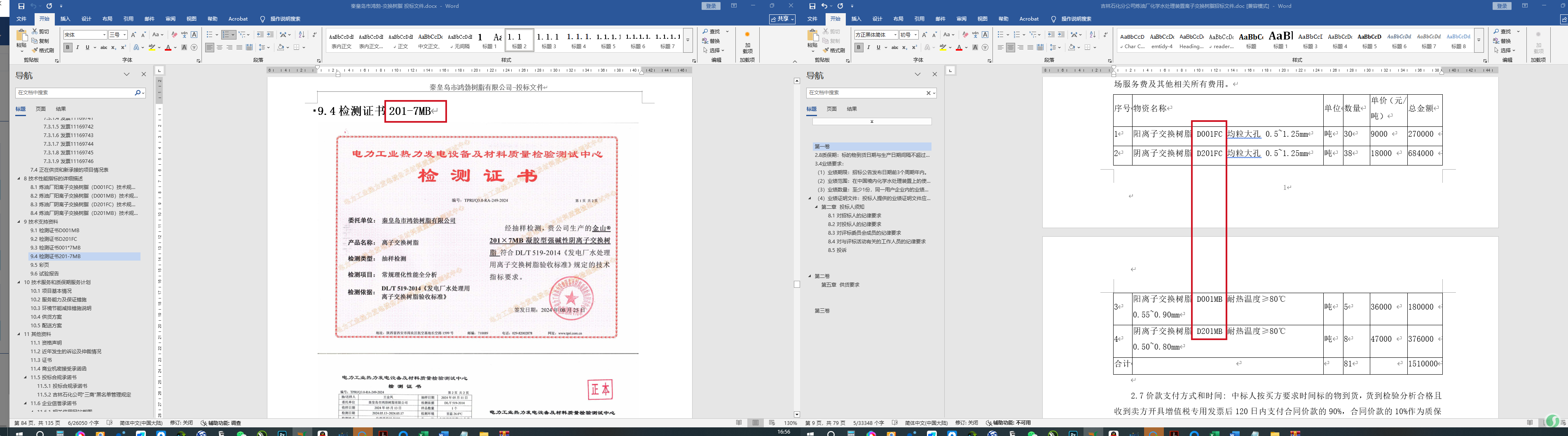The height and width of the screenshot is (436, 1568).
Task: Open the 初号 font size dropdown
Action: point(915,35)
